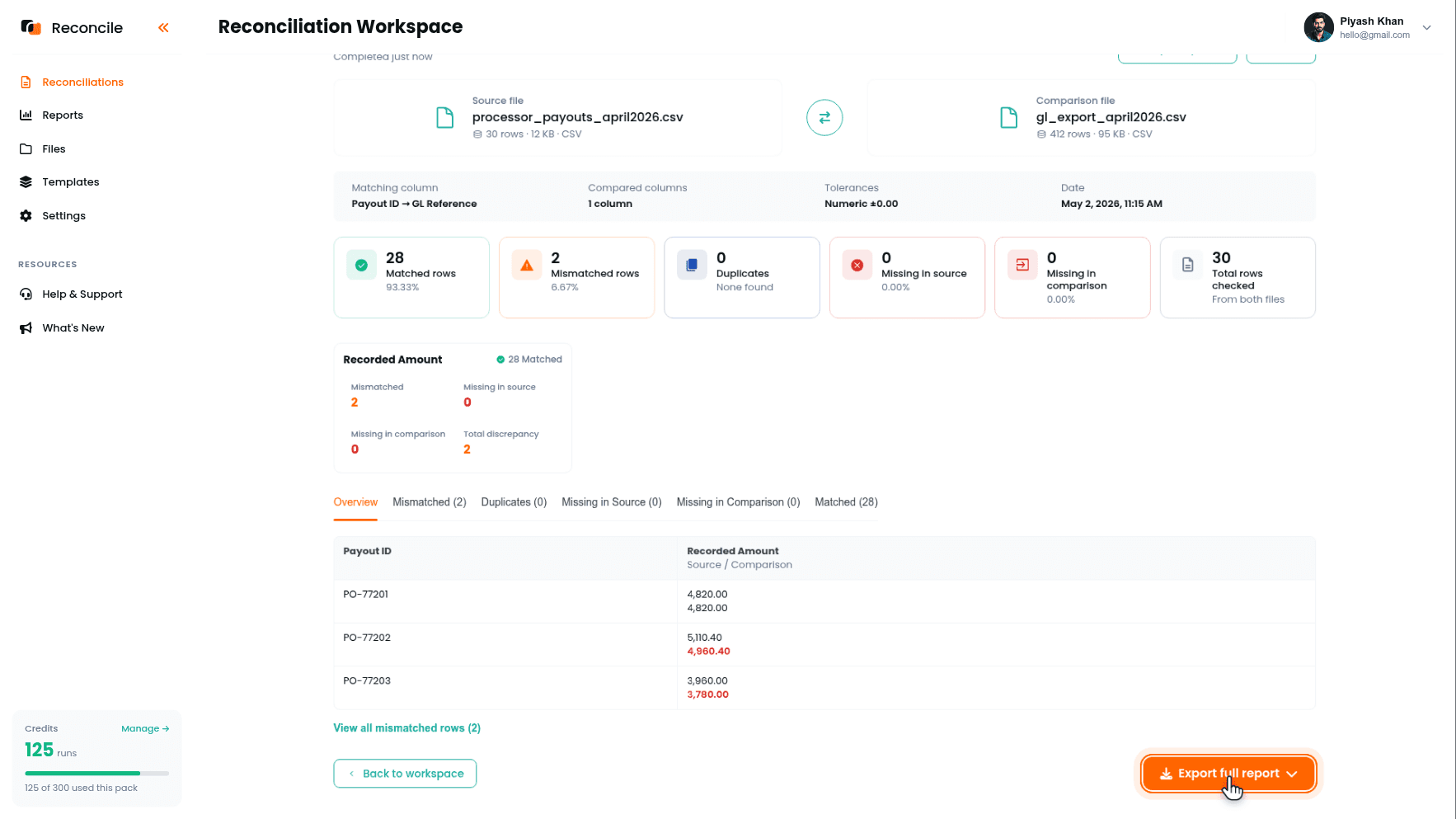Click the swap files icon between file cards
The image size is (1456, 819).
tap(824, 118)
